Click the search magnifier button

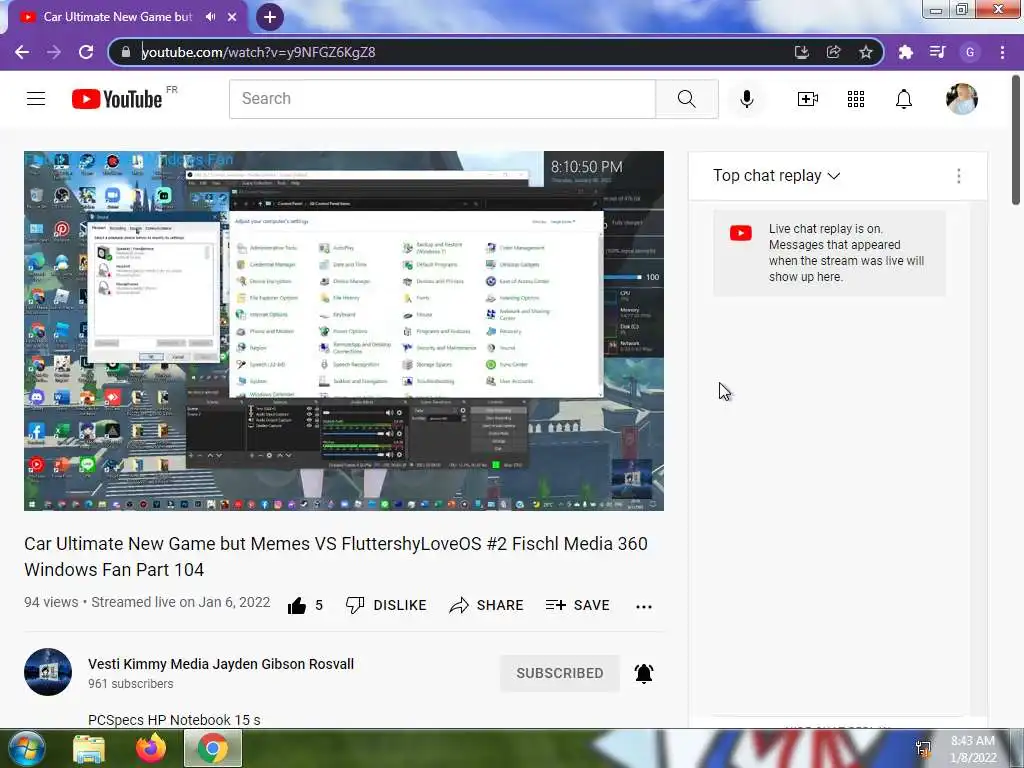[x=686, y=99]
